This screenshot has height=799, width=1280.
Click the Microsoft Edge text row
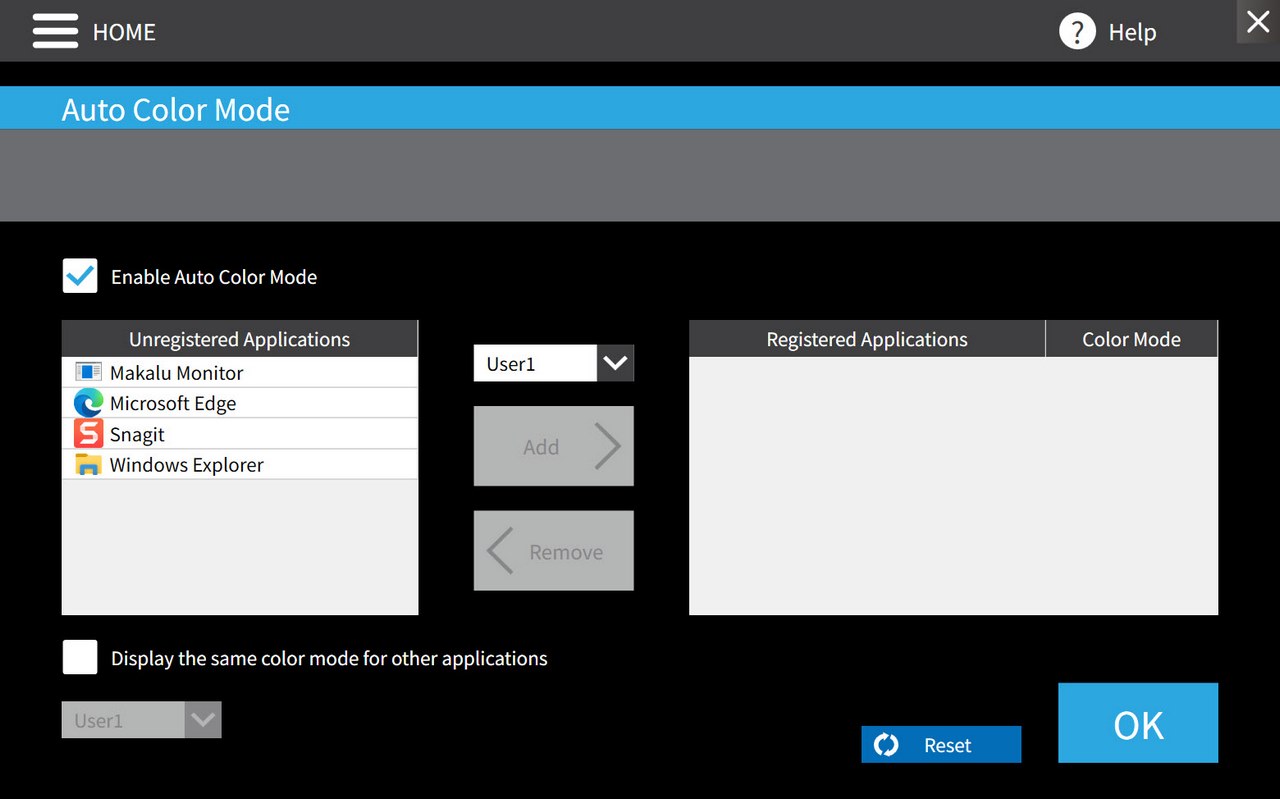[240, 403]
